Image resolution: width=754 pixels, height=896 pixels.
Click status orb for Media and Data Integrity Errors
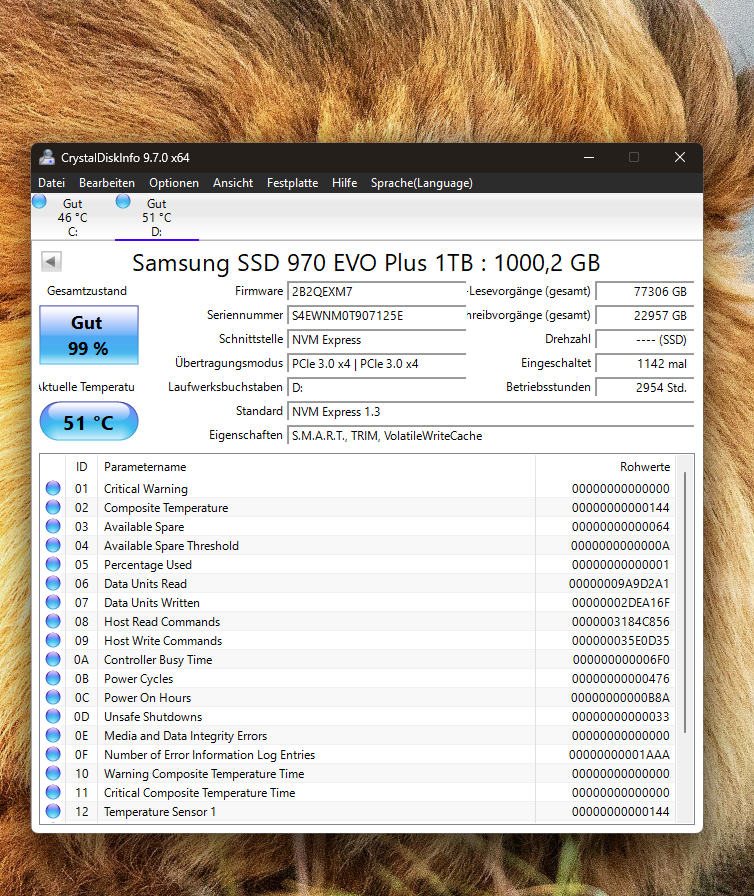(x=53, y=735)
